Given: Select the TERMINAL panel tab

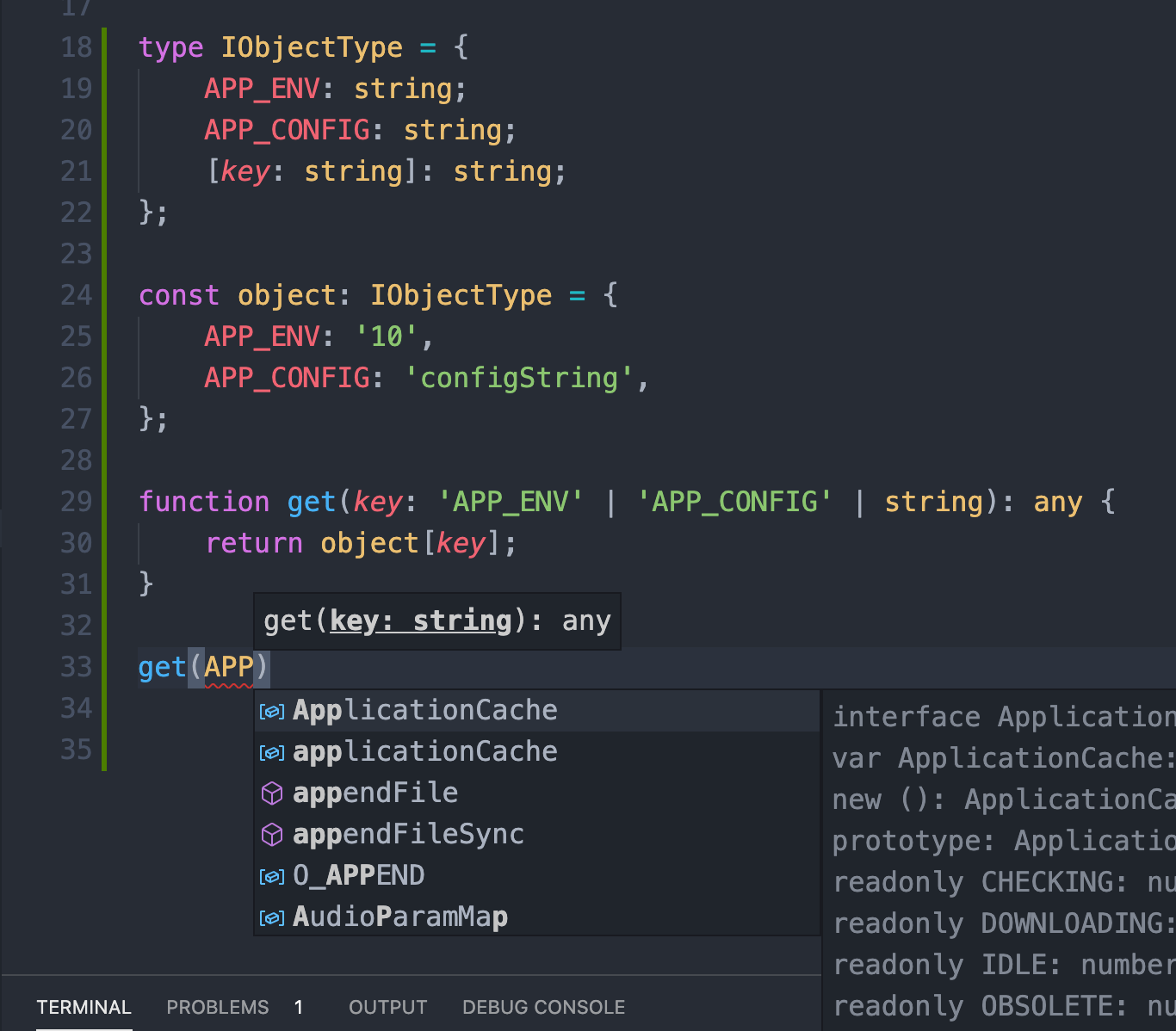Looking at the screenshot, I should (84, 1007).
